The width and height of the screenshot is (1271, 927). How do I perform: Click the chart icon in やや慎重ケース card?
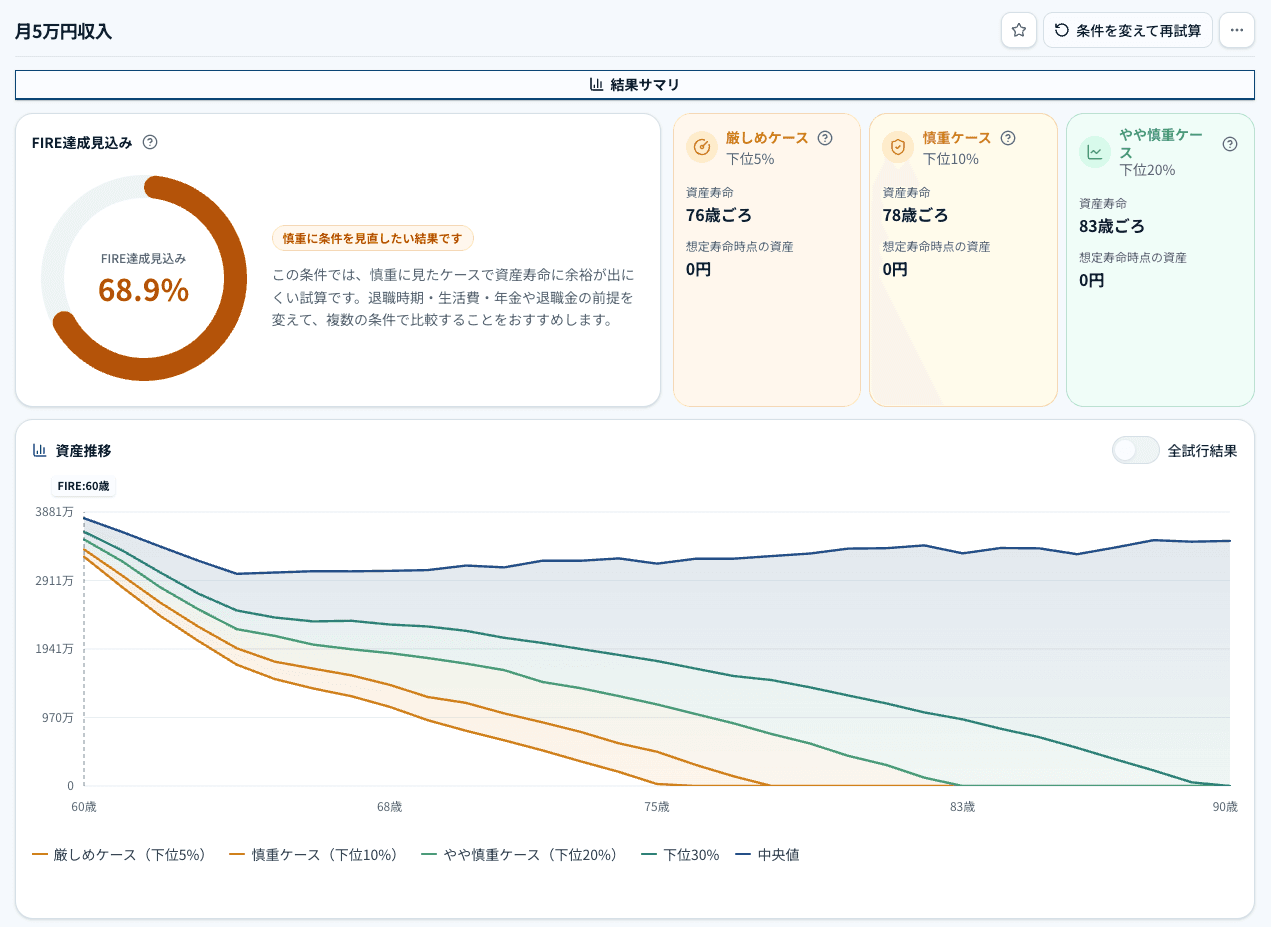1095,152
